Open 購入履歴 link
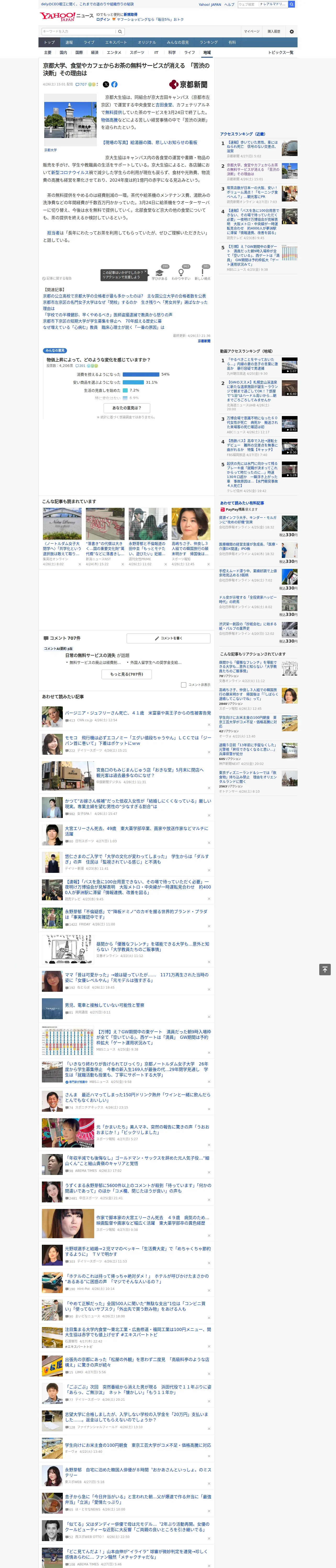Image resolution: width=336 pixels, height=1568 pixels. pyautogui.click(x=274, y=32)
